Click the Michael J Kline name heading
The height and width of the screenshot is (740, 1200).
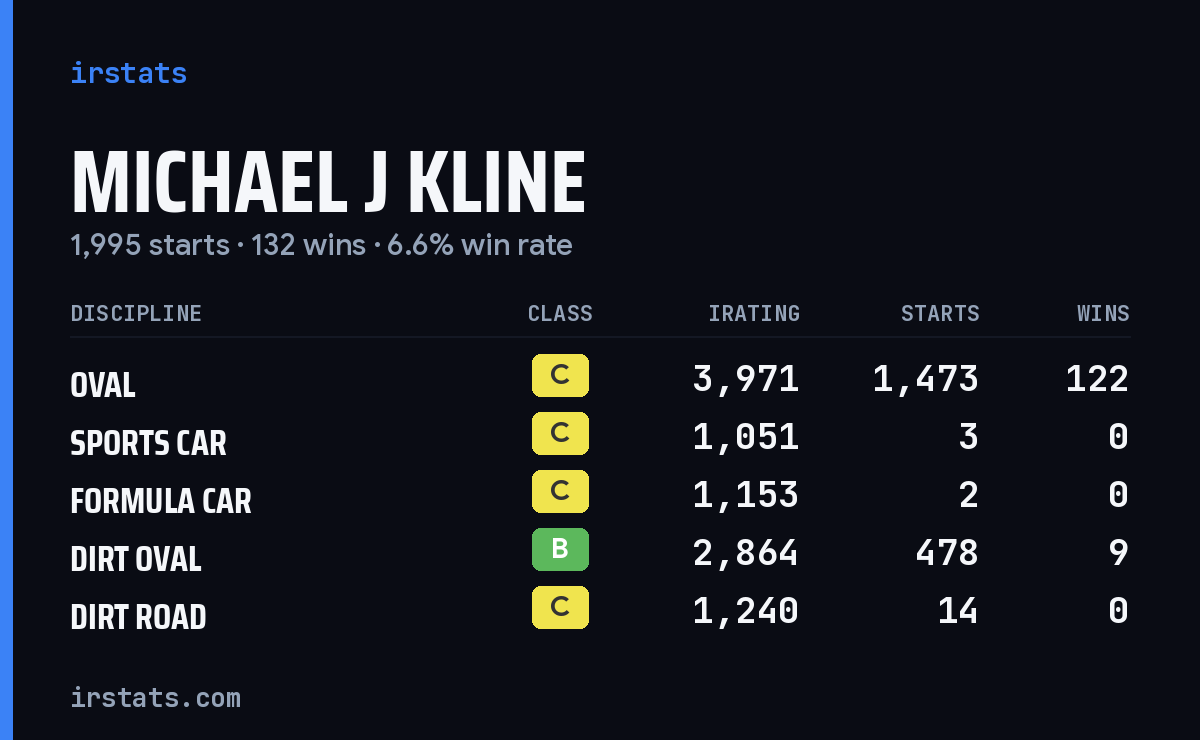coord(328,183)
